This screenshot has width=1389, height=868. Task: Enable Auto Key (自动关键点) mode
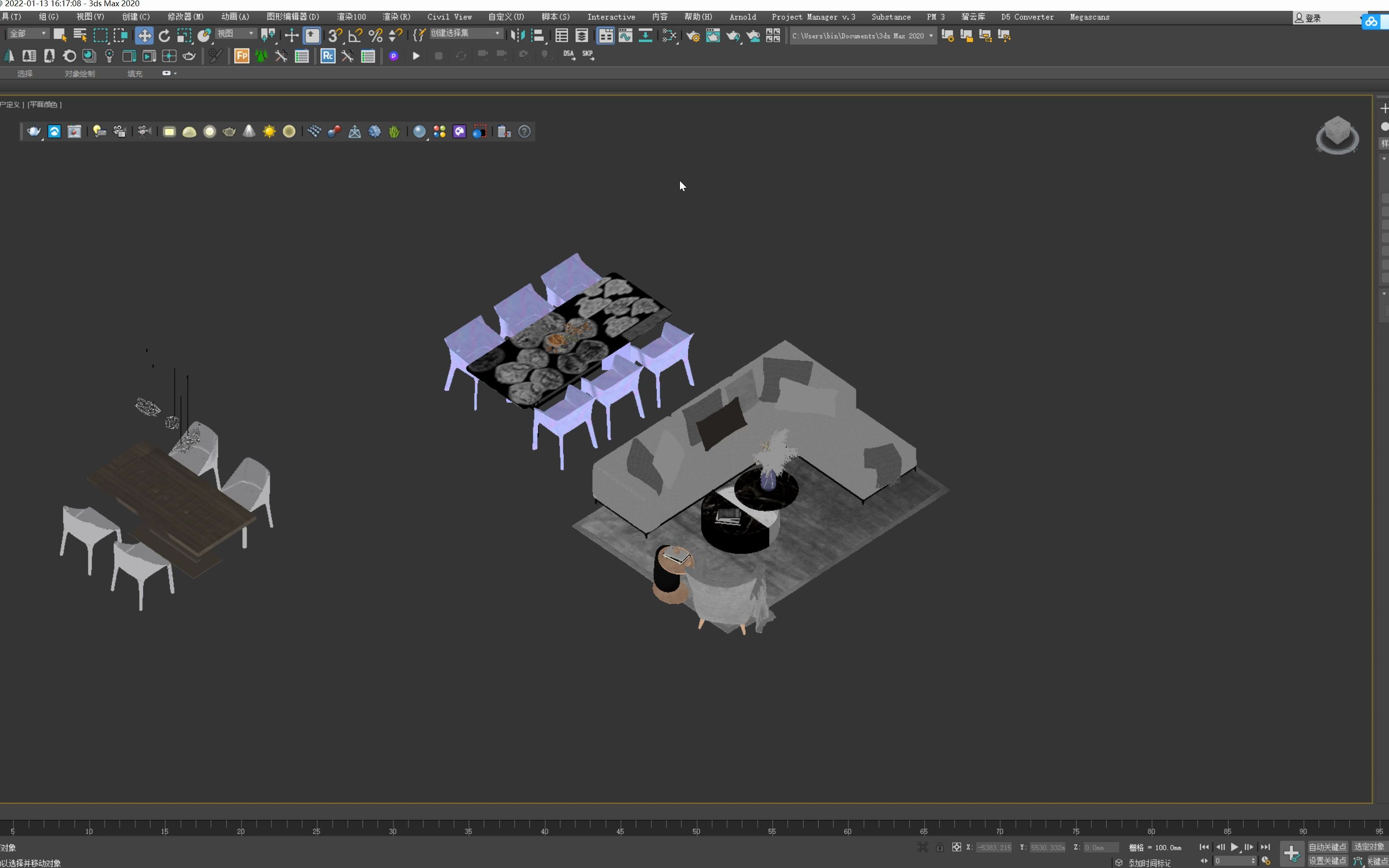(1327, 847)
